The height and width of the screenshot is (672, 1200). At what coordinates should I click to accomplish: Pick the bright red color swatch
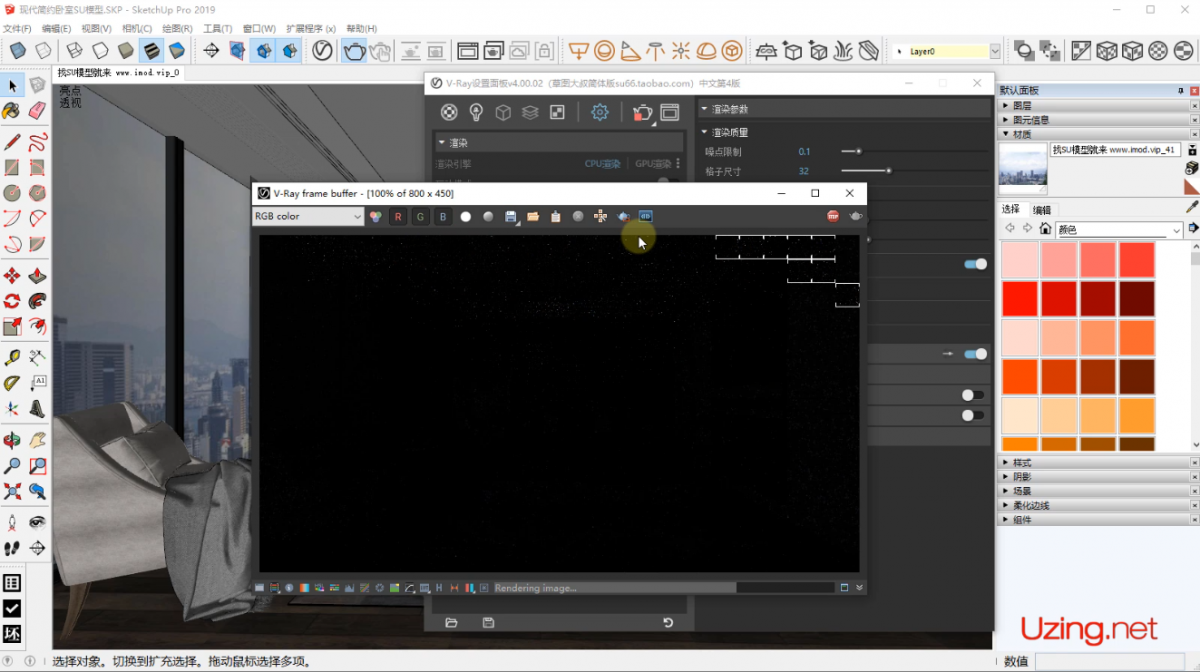1020,298
